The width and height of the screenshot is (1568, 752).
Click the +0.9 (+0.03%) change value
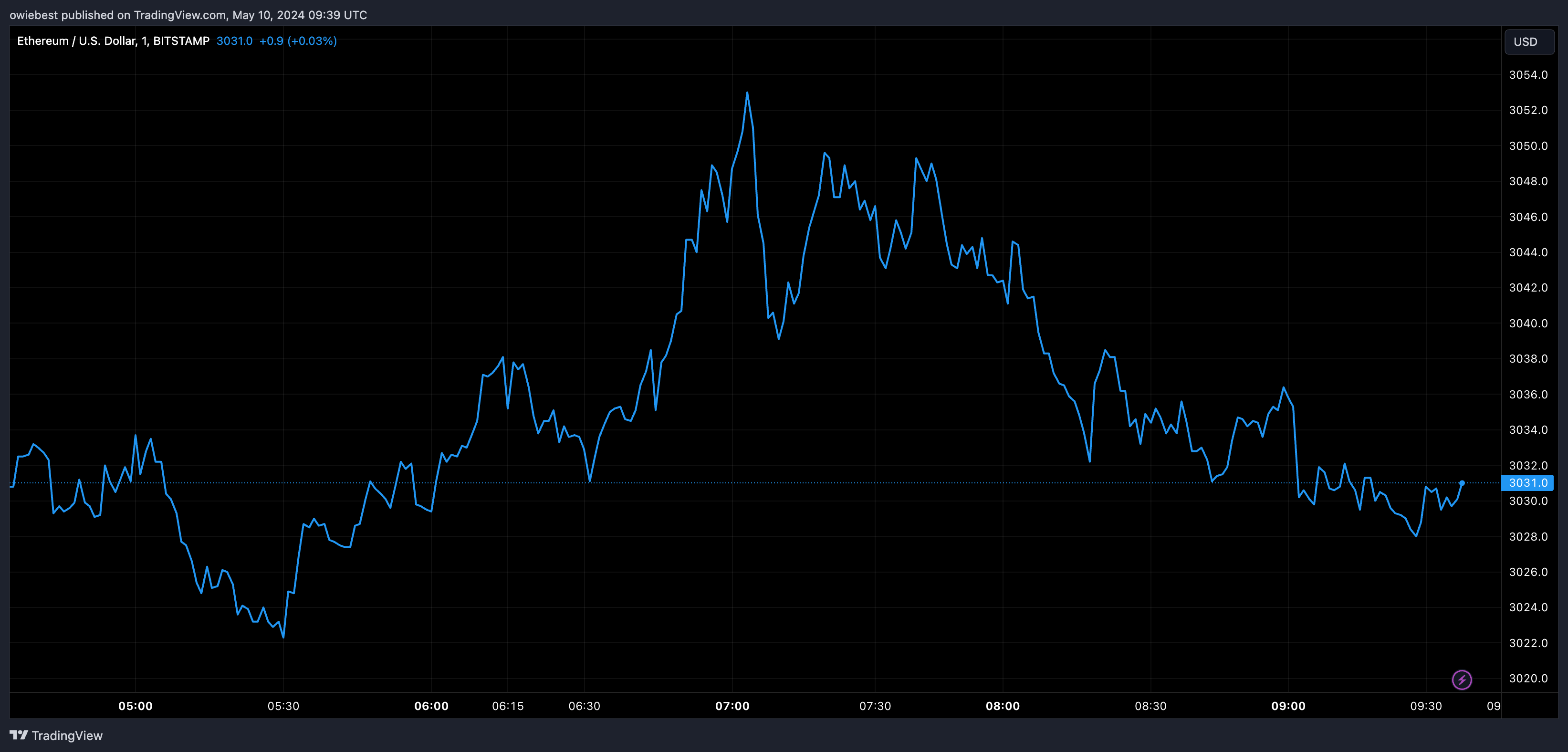(298, 41)
